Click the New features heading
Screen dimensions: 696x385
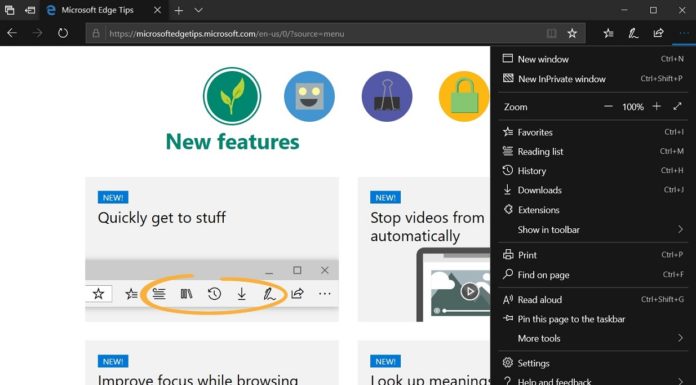tap(233, 142)
